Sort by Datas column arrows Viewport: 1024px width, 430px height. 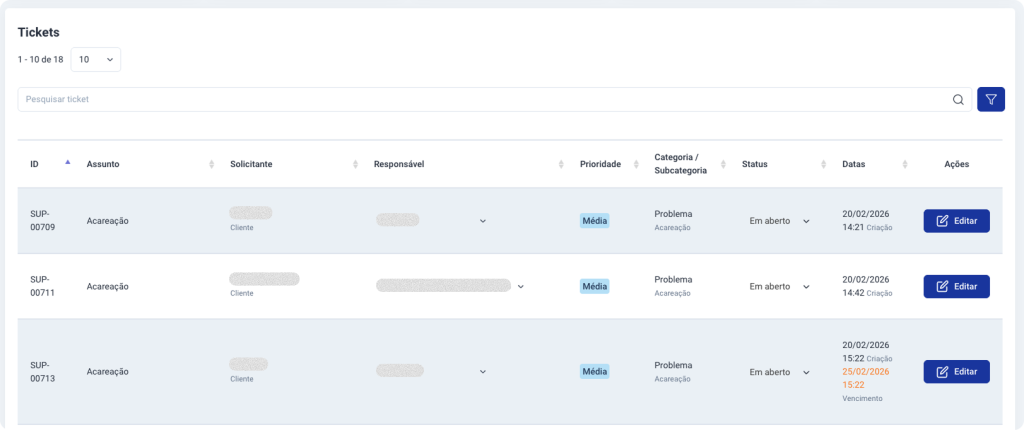(x=904, y=164)
